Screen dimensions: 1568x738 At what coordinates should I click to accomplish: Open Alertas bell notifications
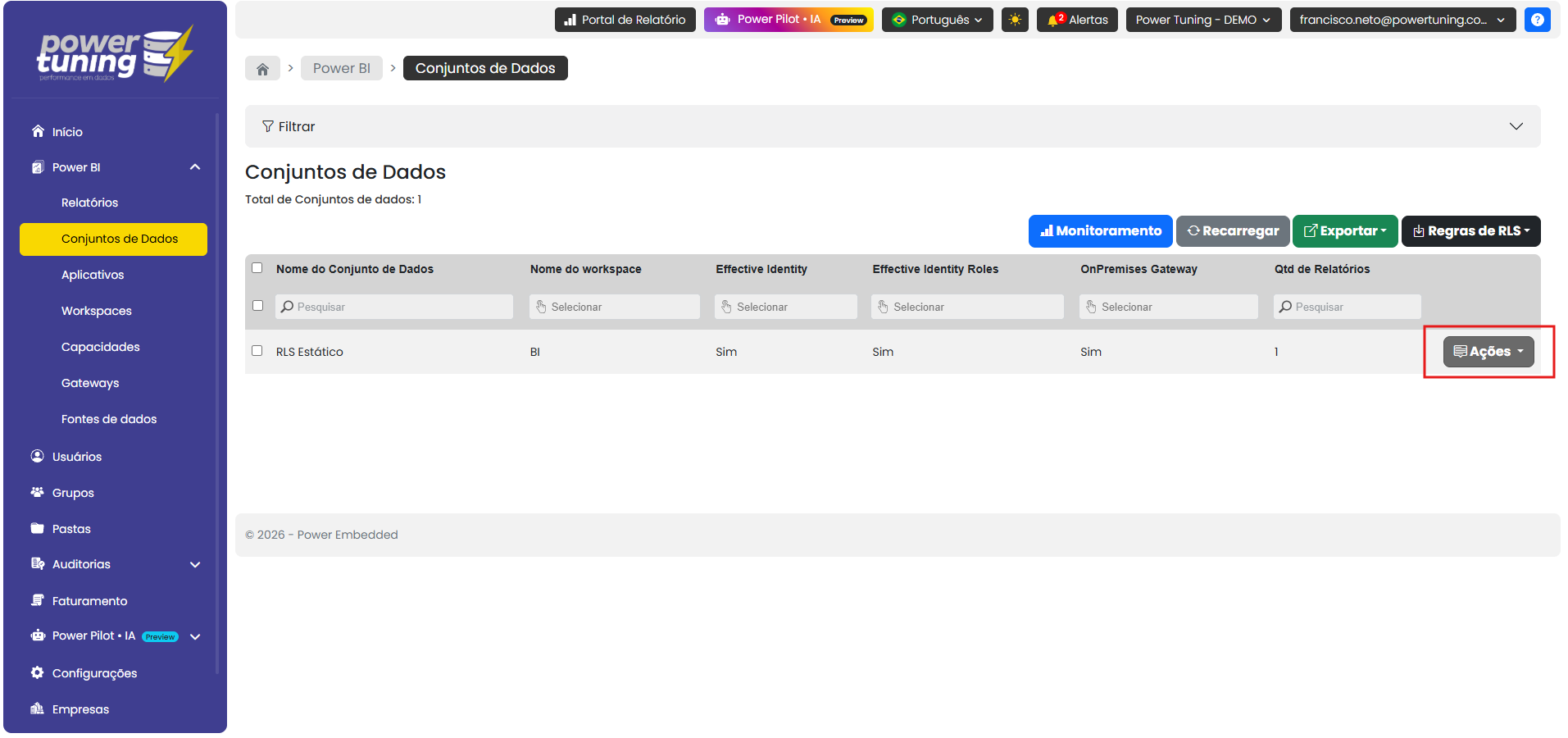1078,20
